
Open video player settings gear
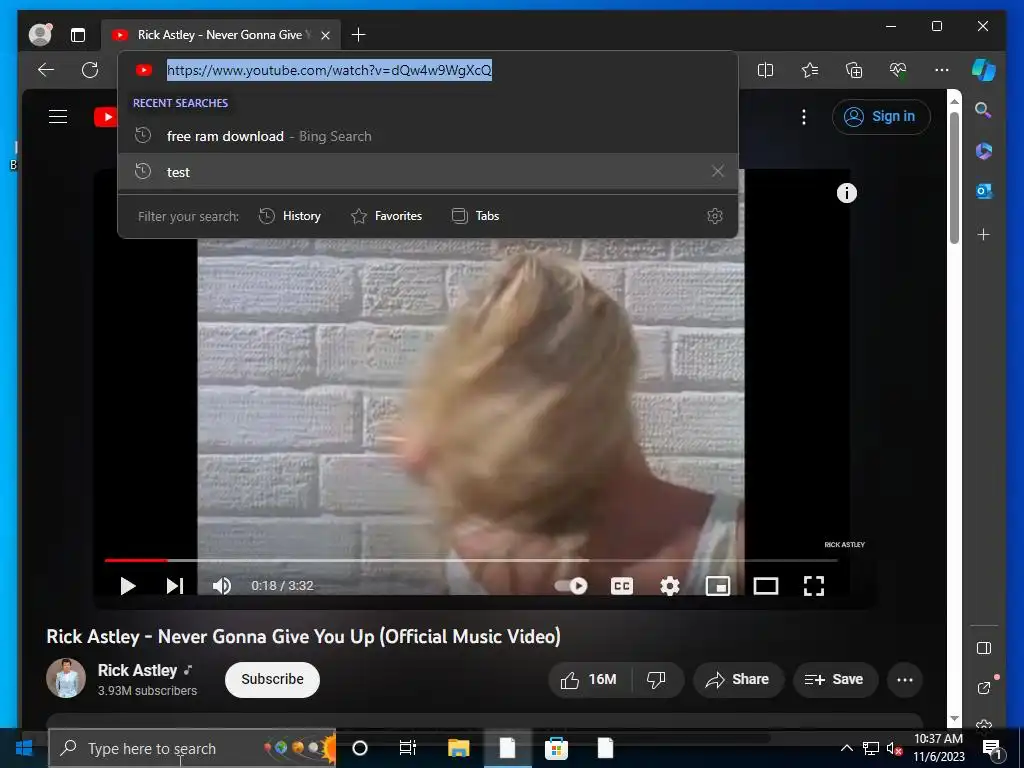669,586
